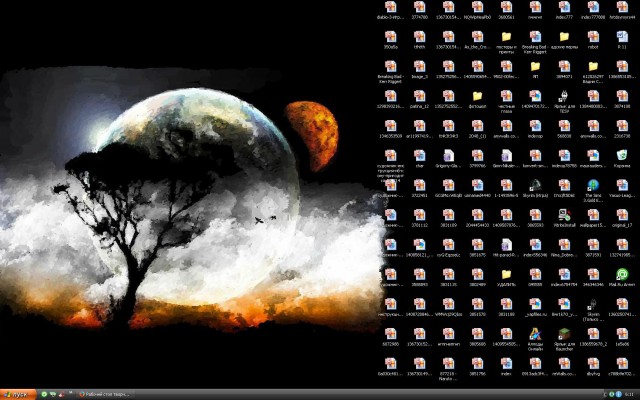Viewport: 640px width, 400px height.
Task: Open the R 11 Word document
Action: (622, 37)
